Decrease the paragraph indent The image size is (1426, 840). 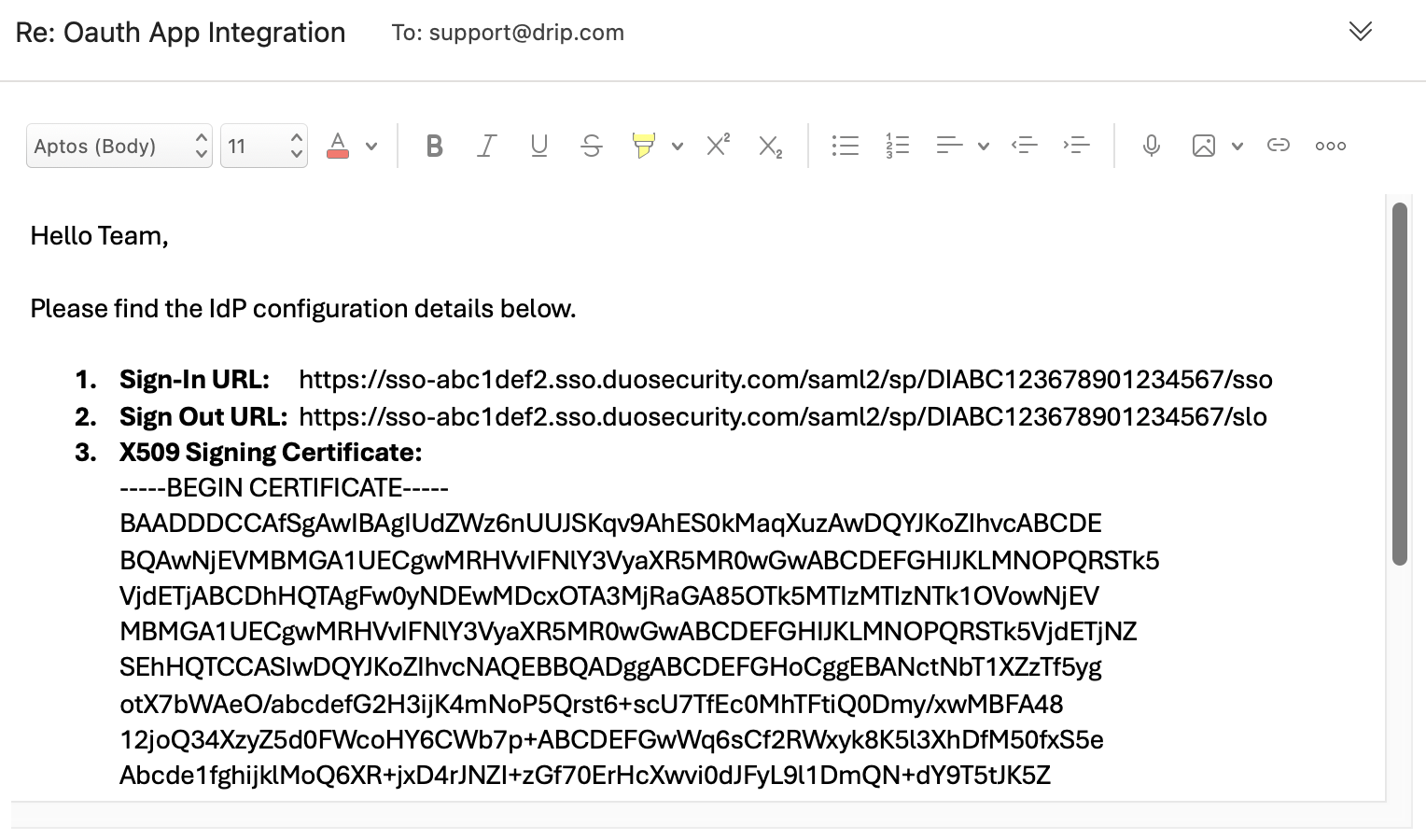1024,145
